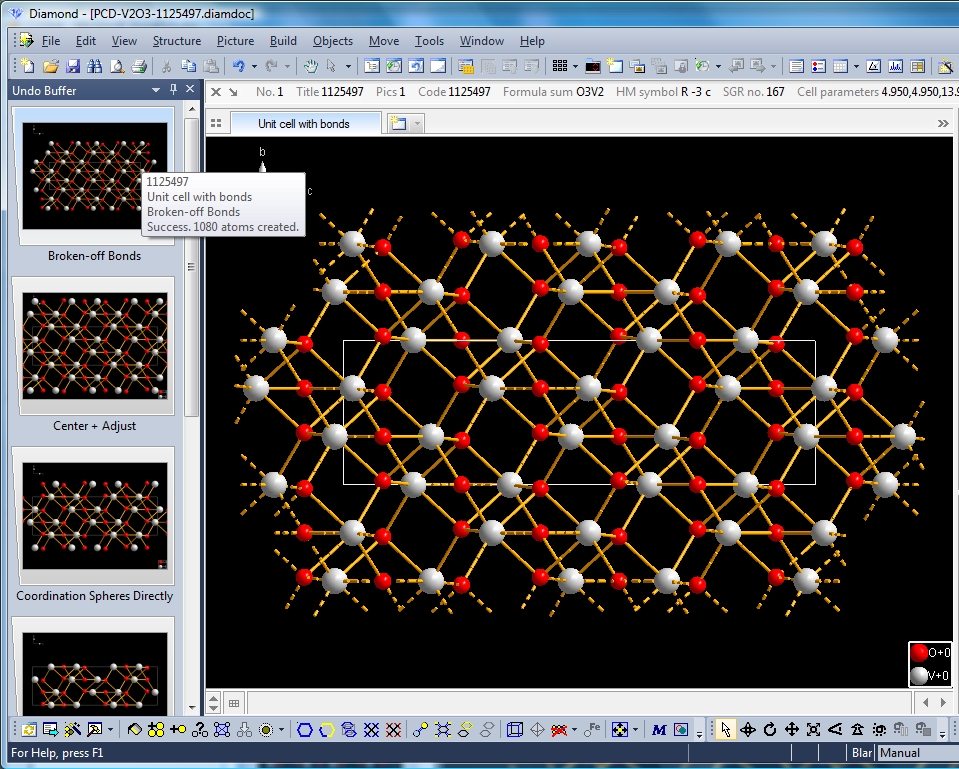Switch to Unit cell with bonds tab
This screenshot has width=959, height=769.
pyautogui.click(x=303, y=124)
